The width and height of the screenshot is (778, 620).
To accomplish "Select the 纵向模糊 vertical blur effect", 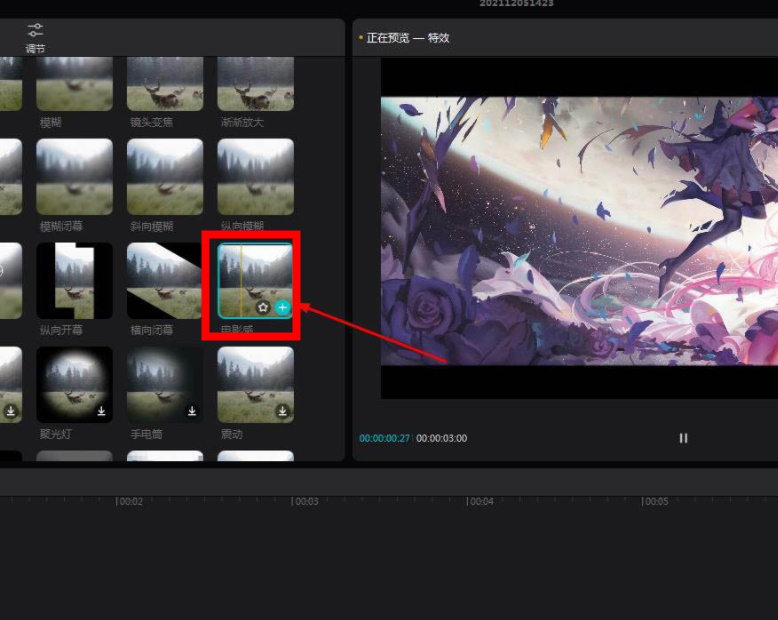I will pyautogui.click(x=255, y=176).
